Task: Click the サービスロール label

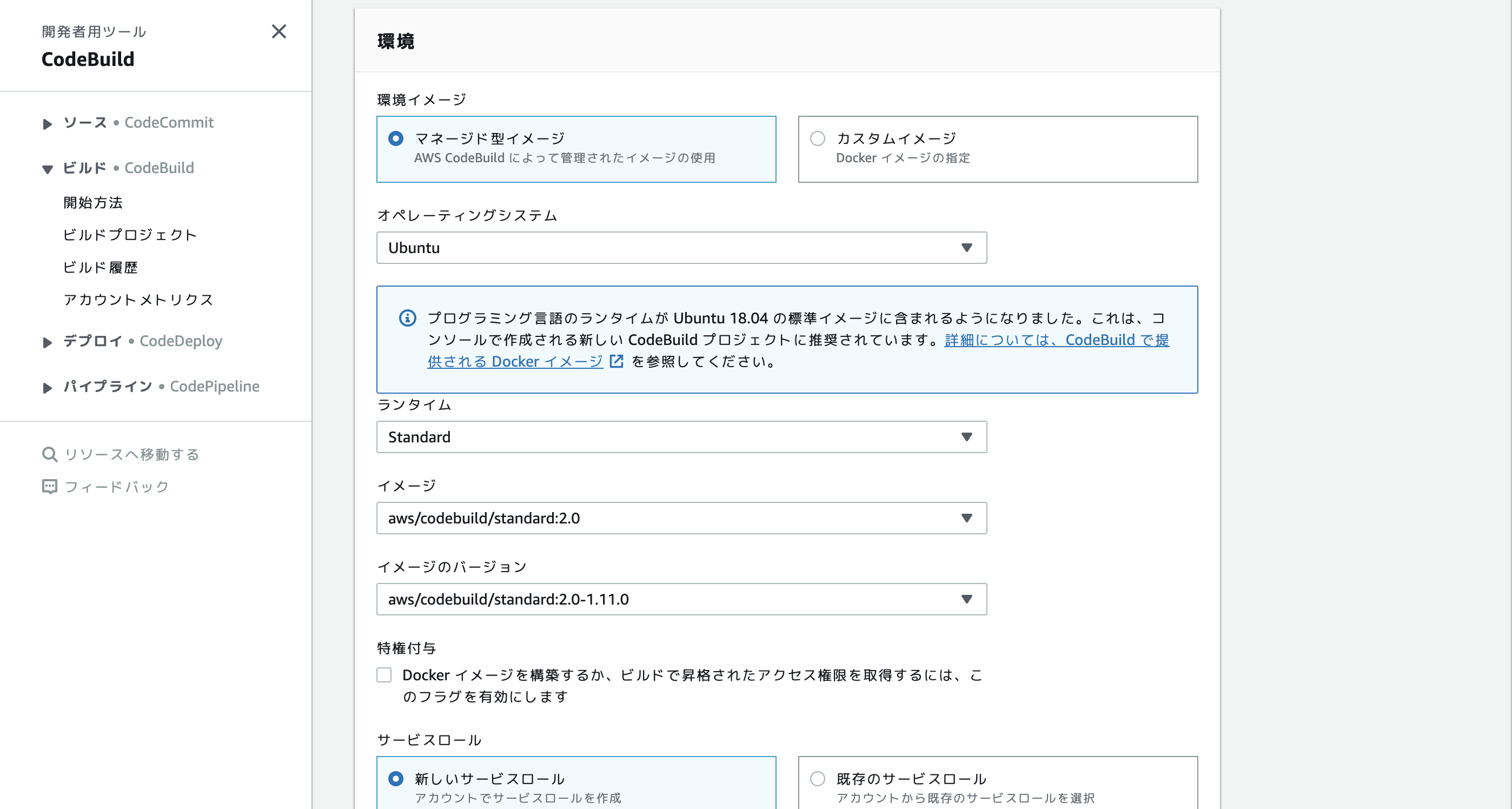Action: (429, 740)
